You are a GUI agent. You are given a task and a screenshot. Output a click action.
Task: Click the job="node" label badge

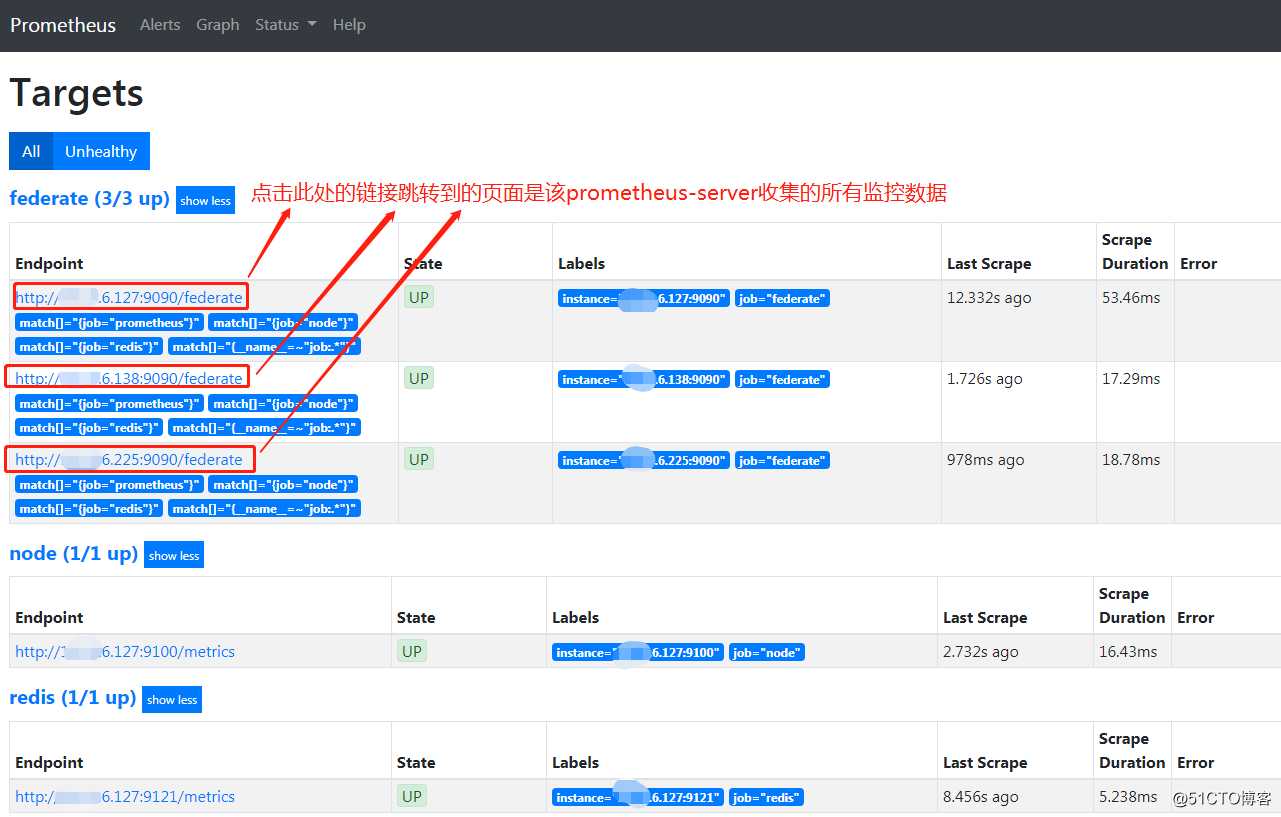(767, 652)
